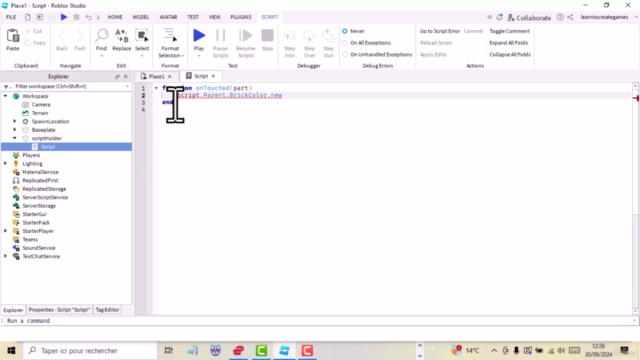The height and width of the screenshot is (360, 640).
Task: Select ServerScriptService in Explorer
Action: click(x=45, y=197)
